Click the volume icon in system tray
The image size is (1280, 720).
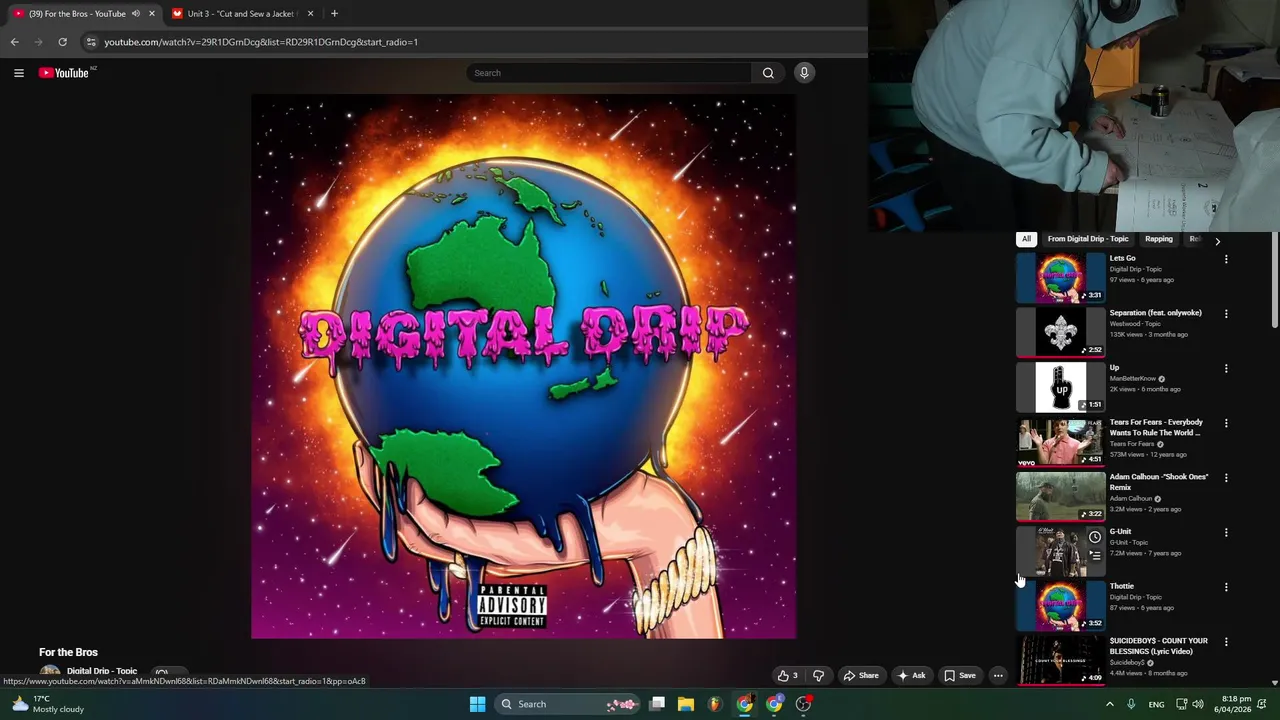click(x=1198, y=704)
